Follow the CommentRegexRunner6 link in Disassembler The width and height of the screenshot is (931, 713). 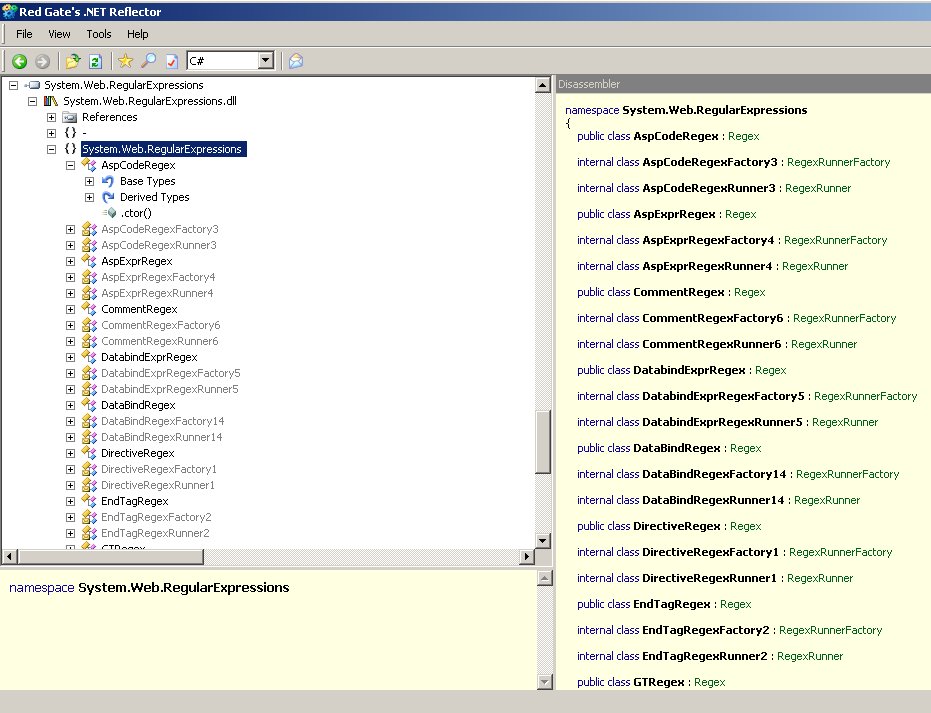click(712, 344)
